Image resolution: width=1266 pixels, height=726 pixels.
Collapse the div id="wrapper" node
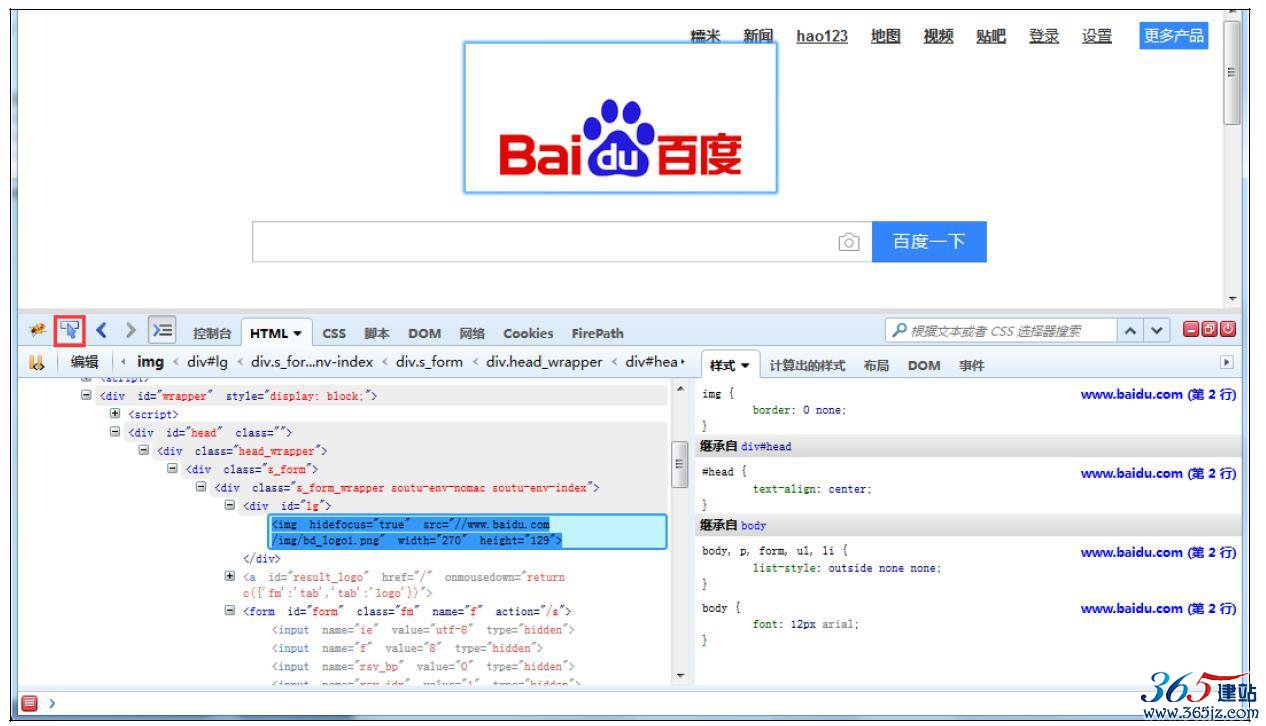86,396
